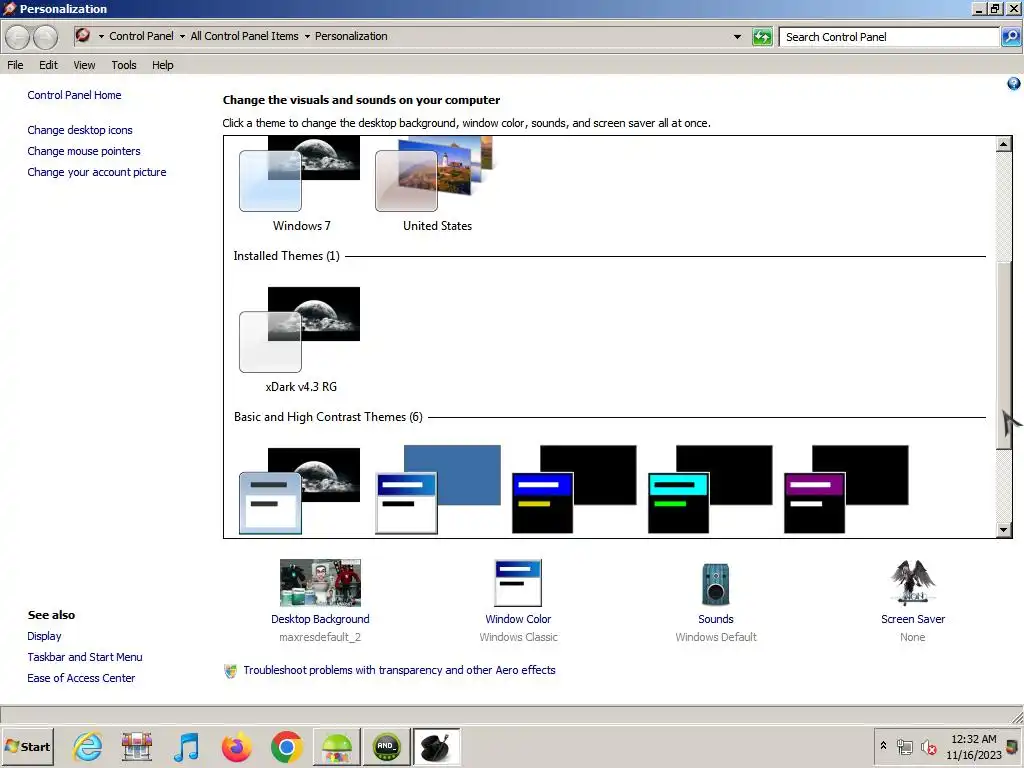Expand the All Control Panel Items breadcrumb arrow
Screen dimensions: 1024x768
point(307,37)
